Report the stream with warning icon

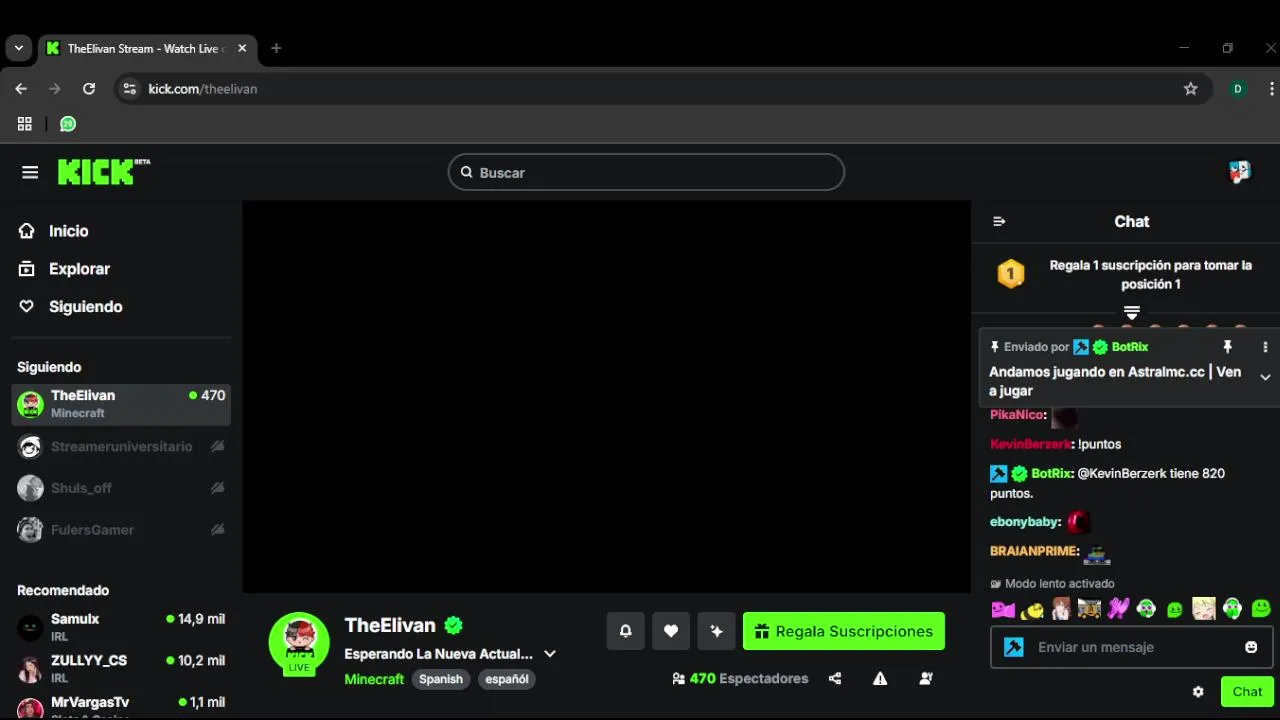[880, 678]
